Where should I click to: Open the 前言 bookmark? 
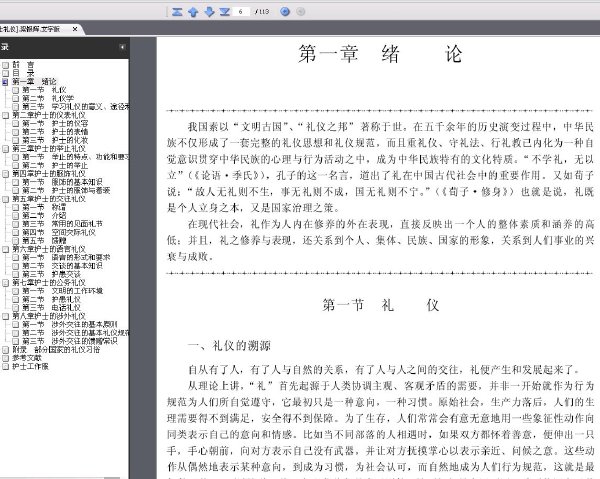[23, 65]
